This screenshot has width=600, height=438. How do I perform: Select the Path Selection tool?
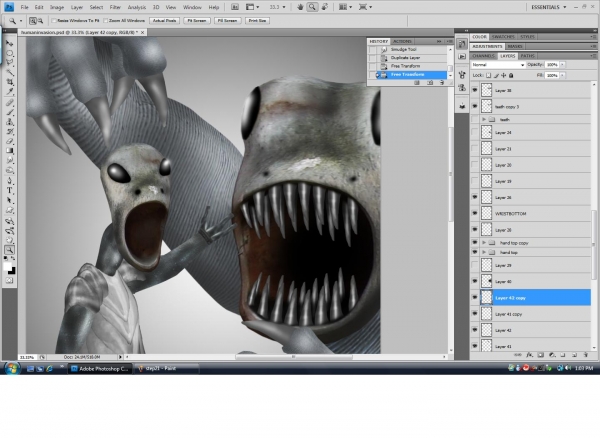[x=10, y=200]
